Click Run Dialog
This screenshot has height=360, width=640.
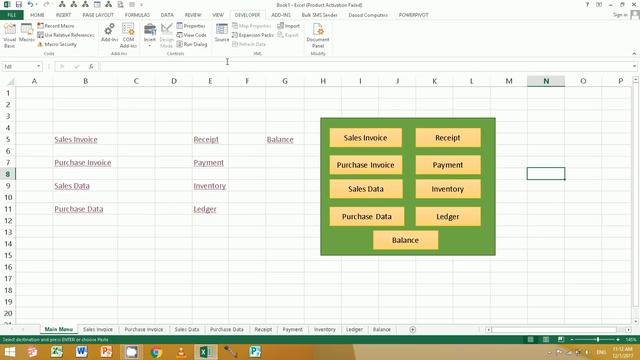pyautogui.click(x=192, y=44)
